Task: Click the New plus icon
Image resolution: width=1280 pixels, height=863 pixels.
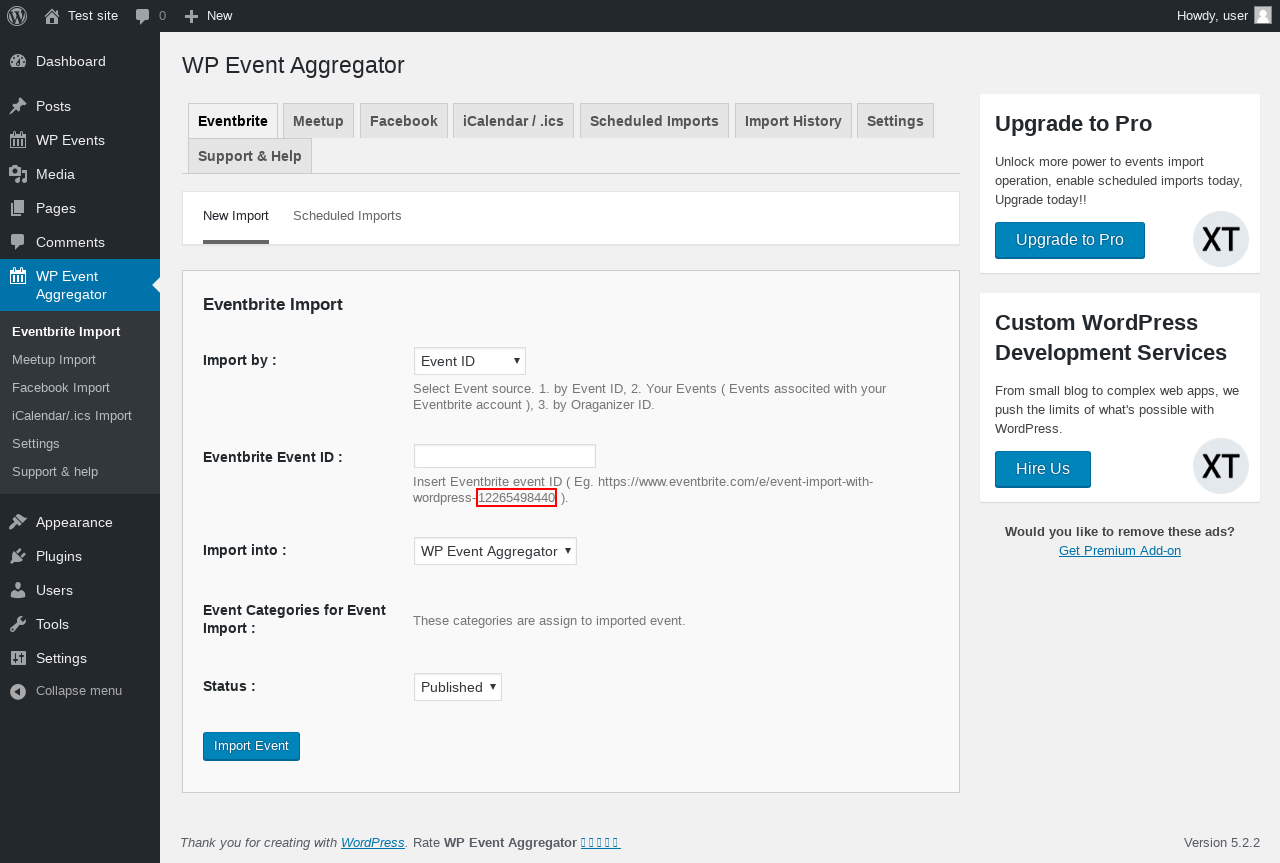Action: coord(192,16)
